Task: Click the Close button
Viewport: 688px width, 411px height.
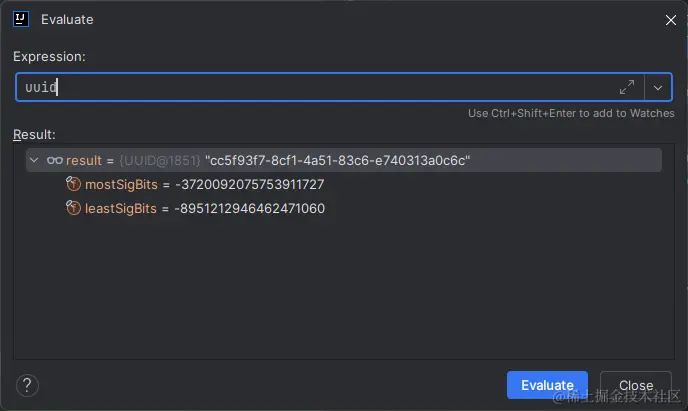Action: click(636, 385)
